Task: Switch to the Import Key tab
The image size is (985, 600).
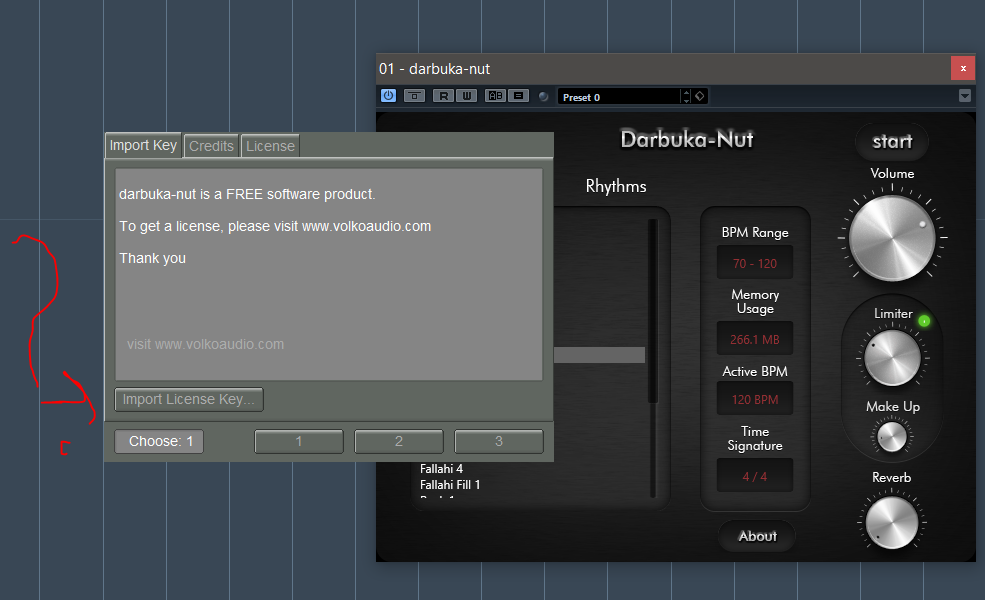Action: 143,145
